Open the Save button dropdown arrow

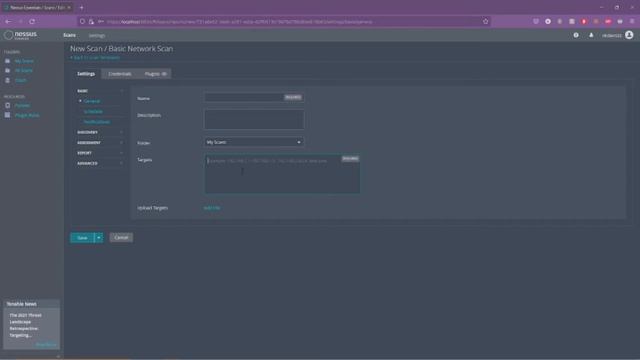pyautogui.click(x=99, y=238)
